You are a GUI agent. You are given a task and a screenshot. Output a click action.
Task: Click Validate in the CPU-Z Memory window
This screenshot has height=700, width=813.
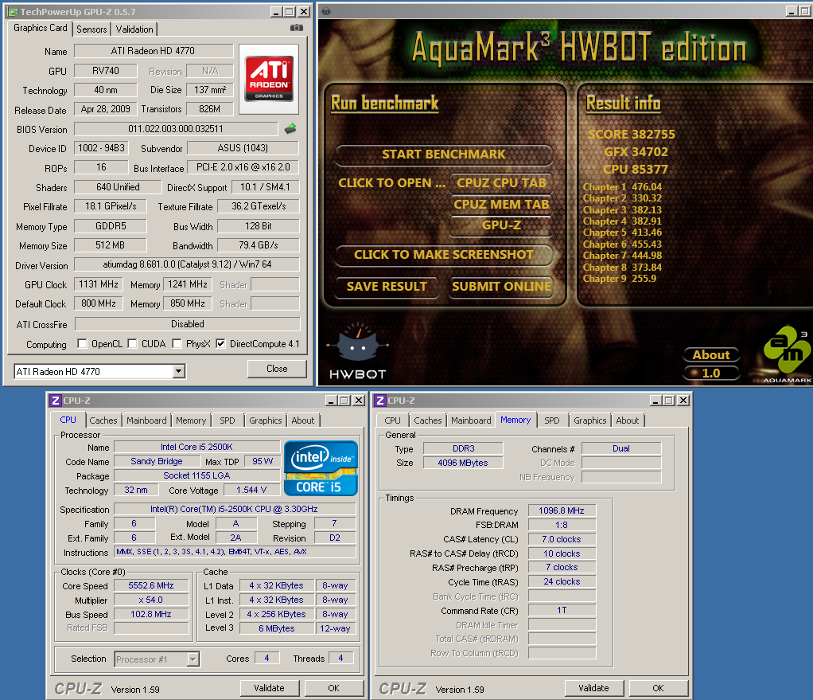click(x=594, y=688)
